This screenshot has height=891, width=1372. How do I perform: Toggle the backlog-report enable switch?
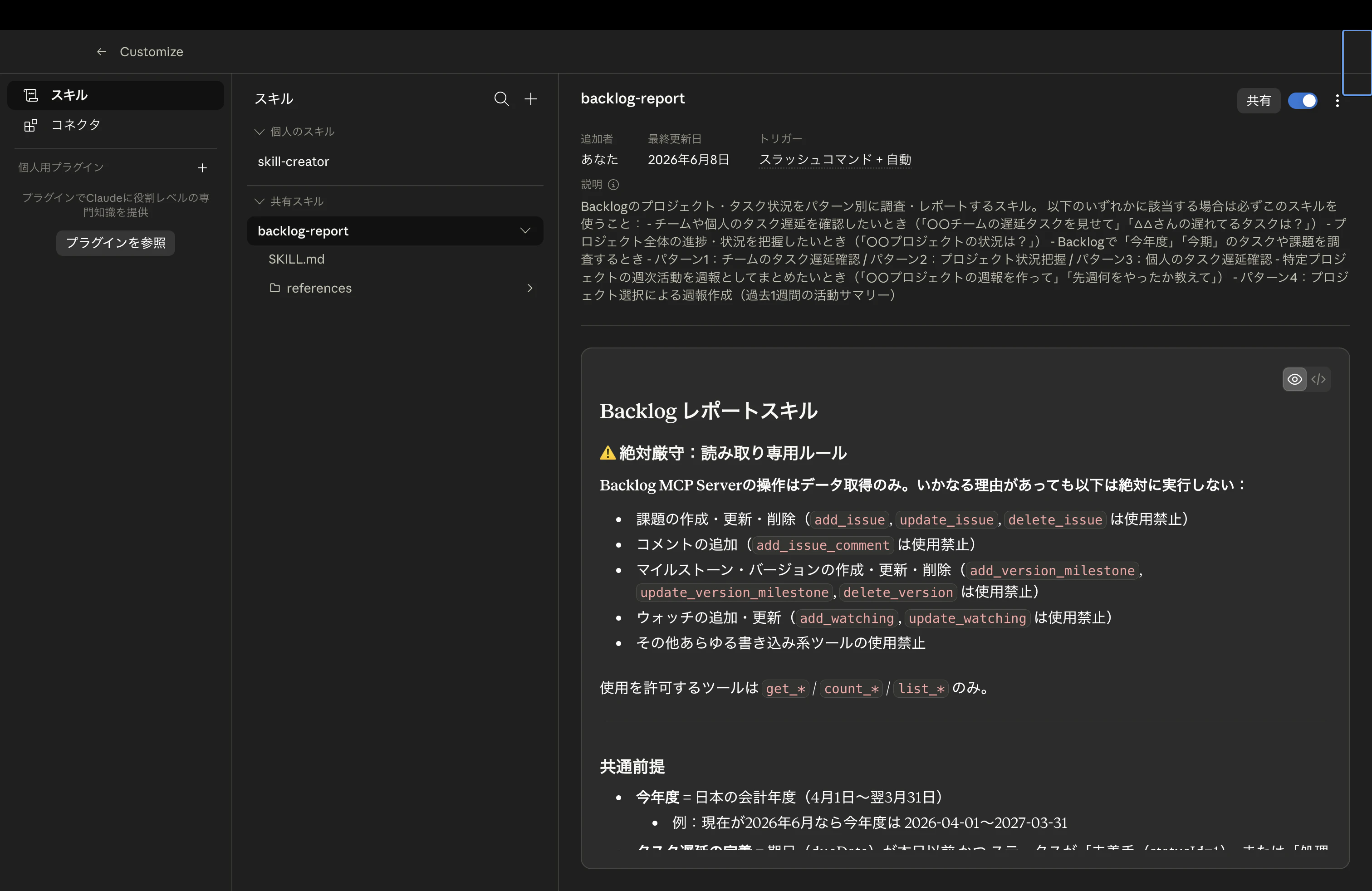point(1303,101)
